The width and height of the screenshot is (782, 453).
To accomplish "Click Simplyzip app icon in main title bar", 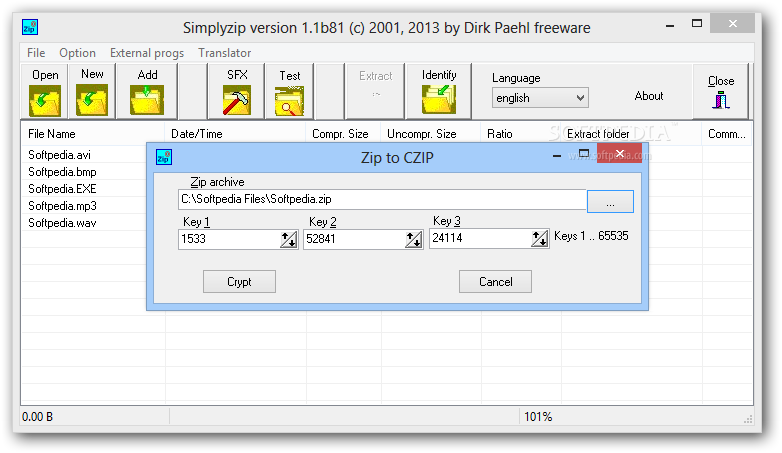I will [x=30, y=27].
